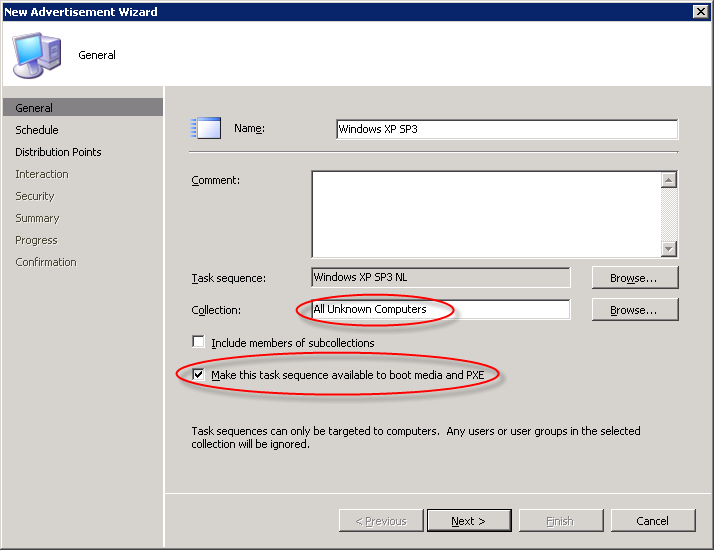Click the Comment: label
This screenshot has width=714, height=550.
point(215,180)
